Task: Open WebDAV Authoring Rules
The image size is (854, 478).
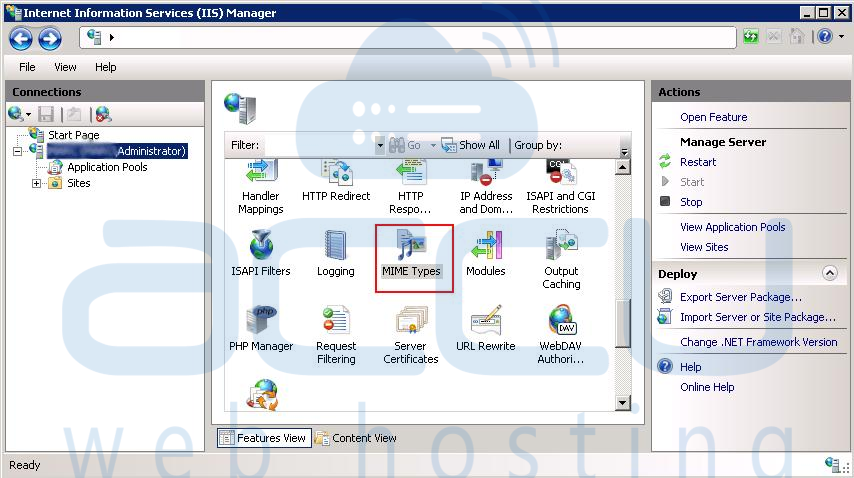Action: 560,334
